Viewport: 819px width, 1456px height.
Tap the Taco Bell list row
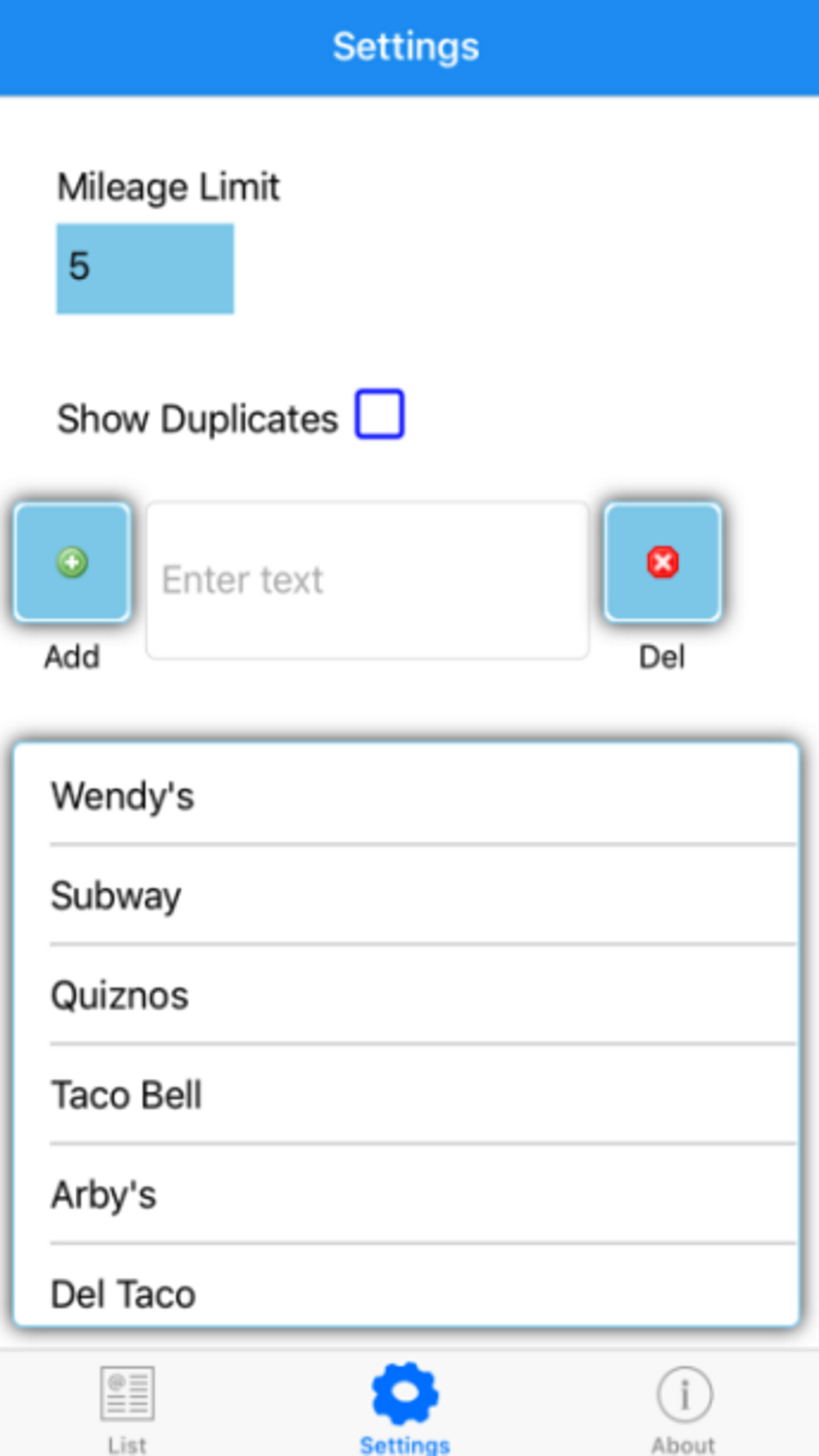tap(405, 1095)
